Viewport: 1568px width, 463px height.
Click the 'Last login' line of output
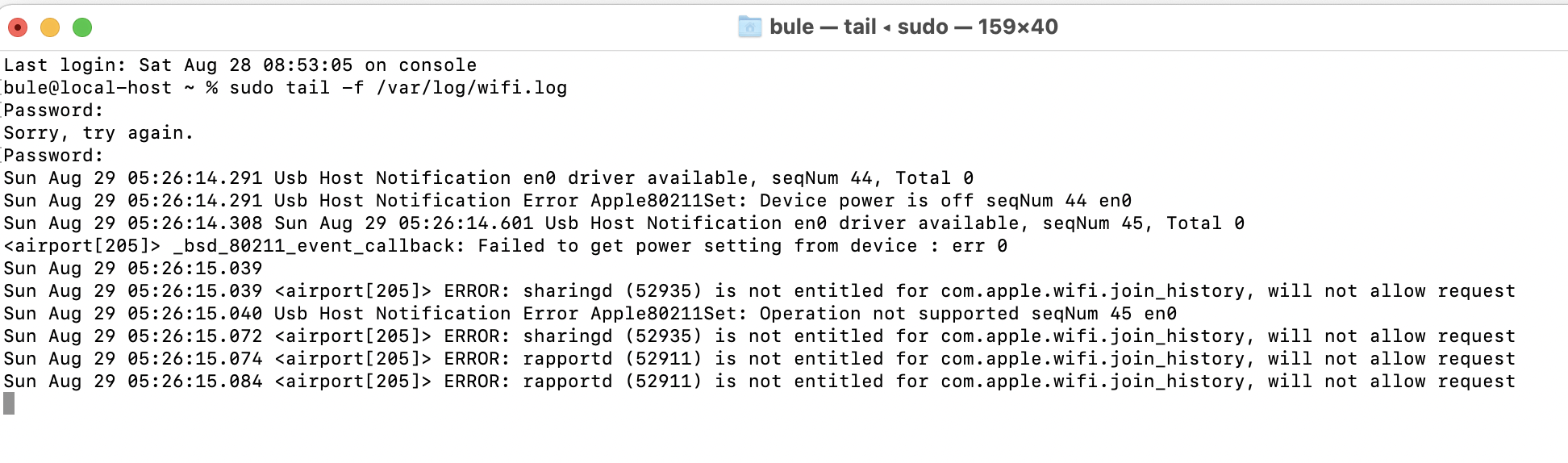pos(240,65)
